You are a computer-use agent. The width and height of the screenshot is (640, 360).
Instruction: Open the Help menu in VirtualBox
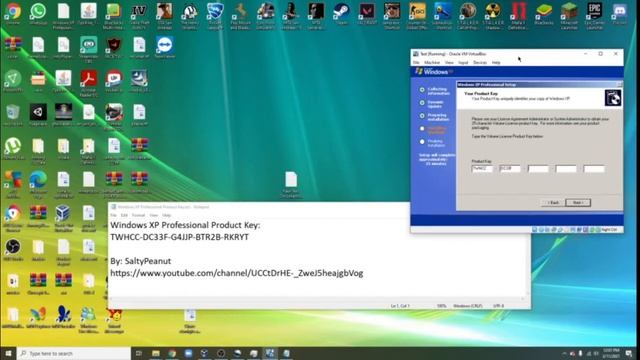(x=496, y=63)
